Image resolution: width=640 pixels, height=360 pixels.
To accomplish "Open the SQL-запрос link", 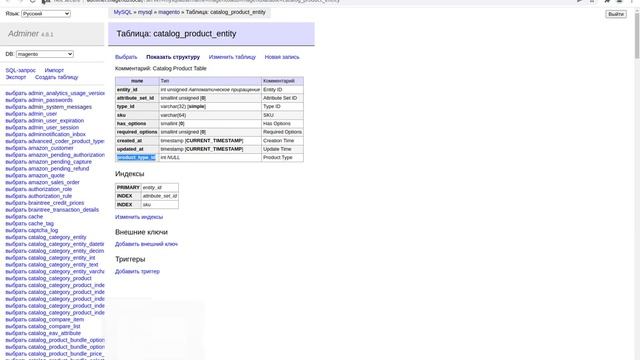I will pos(20,70).
